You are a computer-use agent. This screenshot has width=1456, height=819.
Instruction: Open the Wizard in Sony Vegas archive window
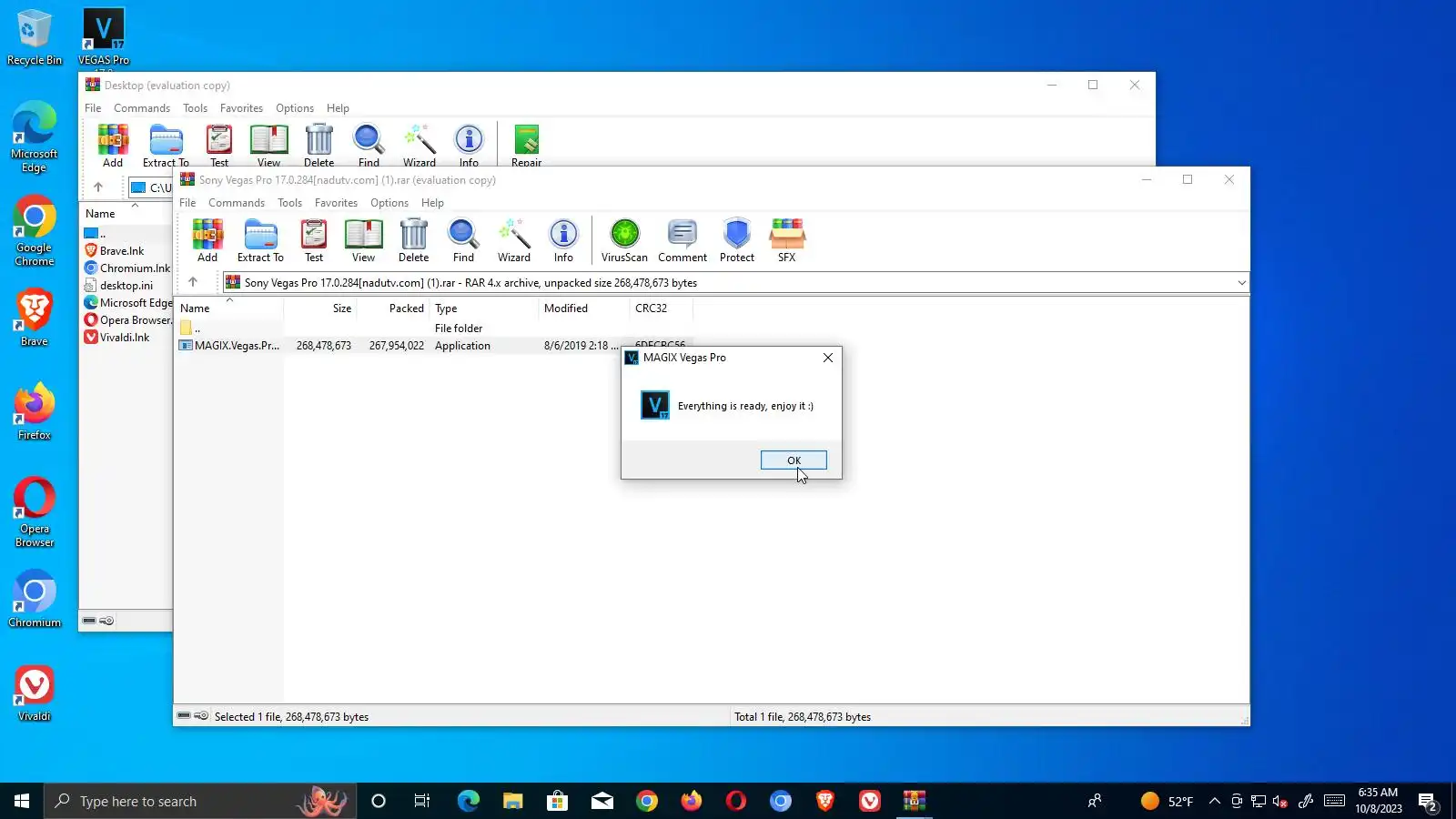[x=513, y=241]
